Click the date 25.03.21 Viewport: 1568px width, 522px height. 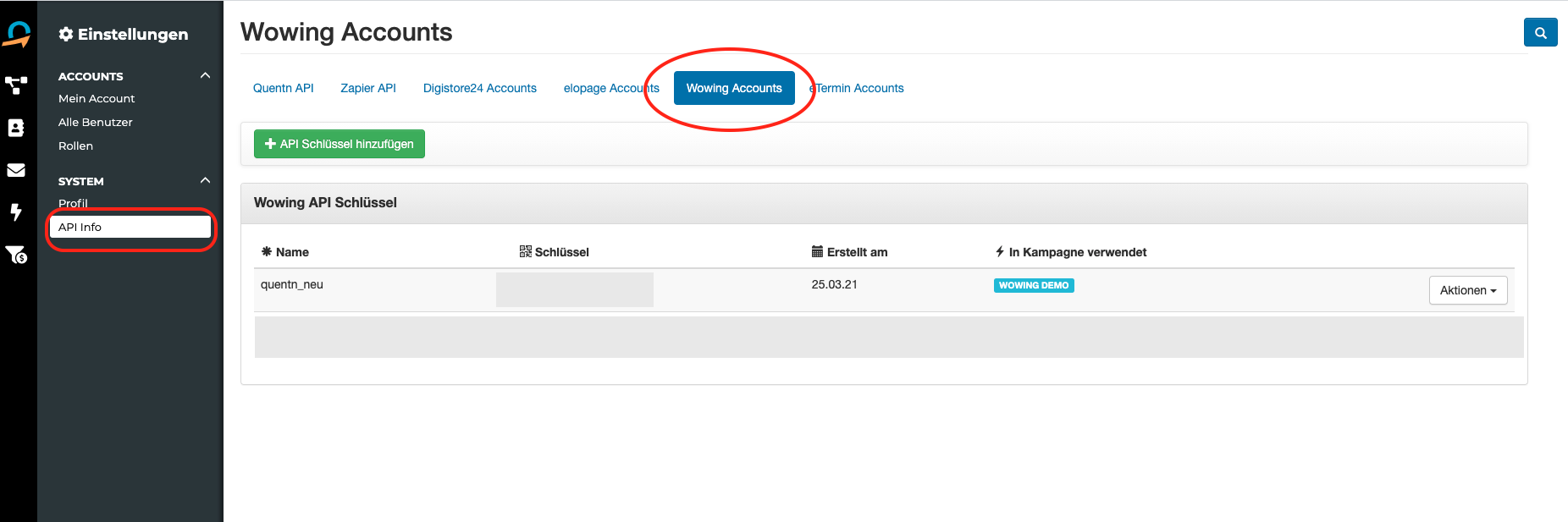[835, 284]
